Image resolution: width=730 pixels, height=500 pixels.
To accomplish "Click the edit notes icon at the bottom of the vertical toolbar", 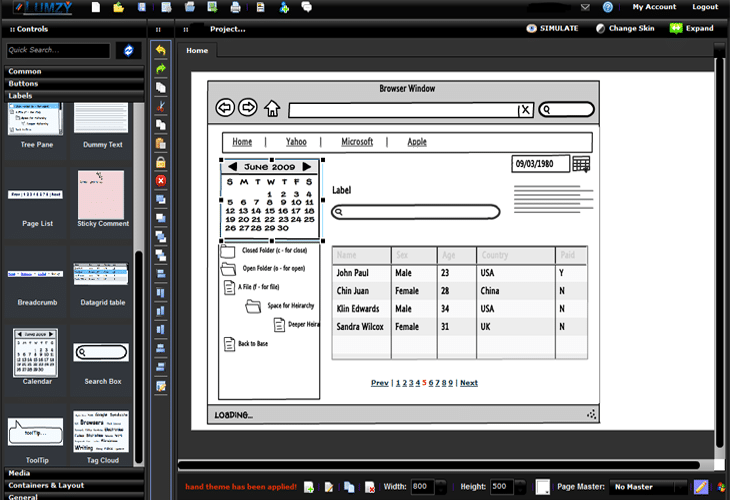I will [161, 386].
